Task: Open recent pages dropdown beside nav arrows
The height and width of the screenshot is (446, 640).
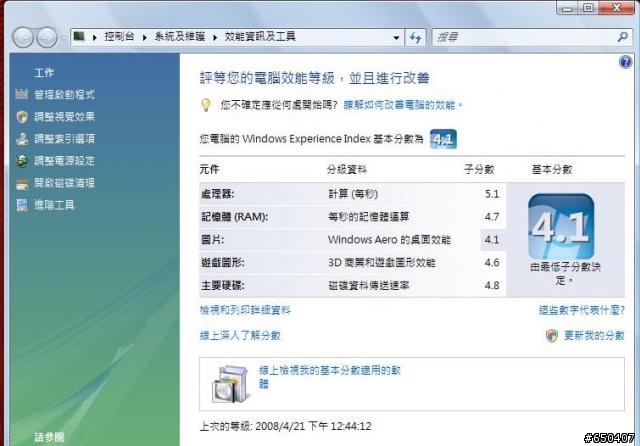Action: pos(64,38)
